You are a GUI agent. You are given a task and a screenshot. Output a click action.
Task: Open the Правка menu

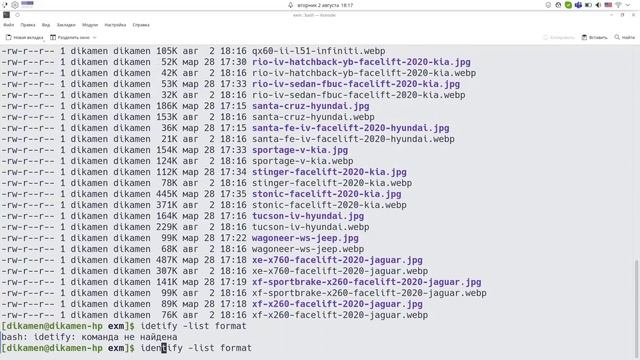pos(28,25)
